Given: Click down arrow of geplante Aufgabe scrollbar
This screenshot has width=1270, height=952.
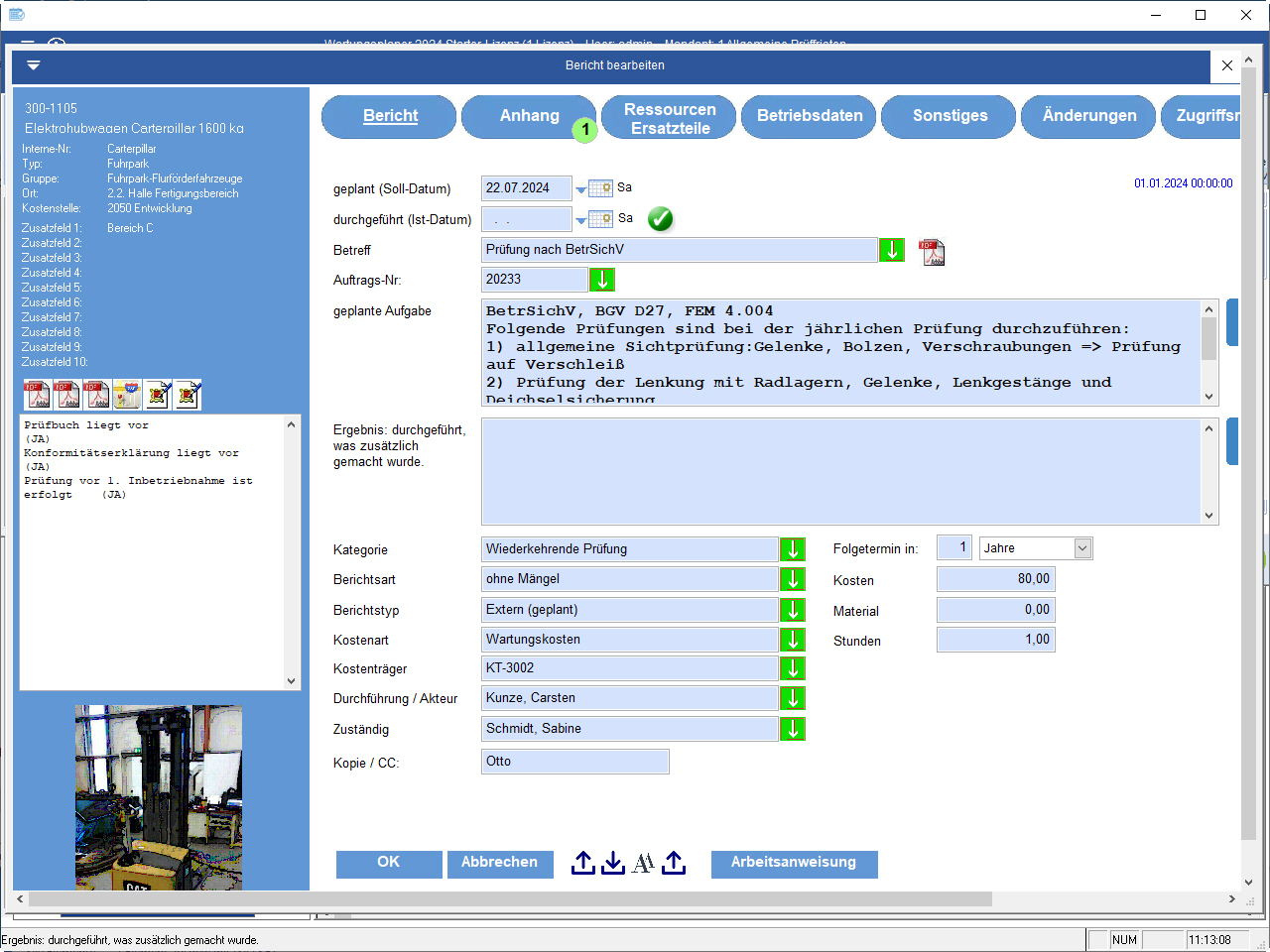Looking at the screenshot, I should 1208,397.
